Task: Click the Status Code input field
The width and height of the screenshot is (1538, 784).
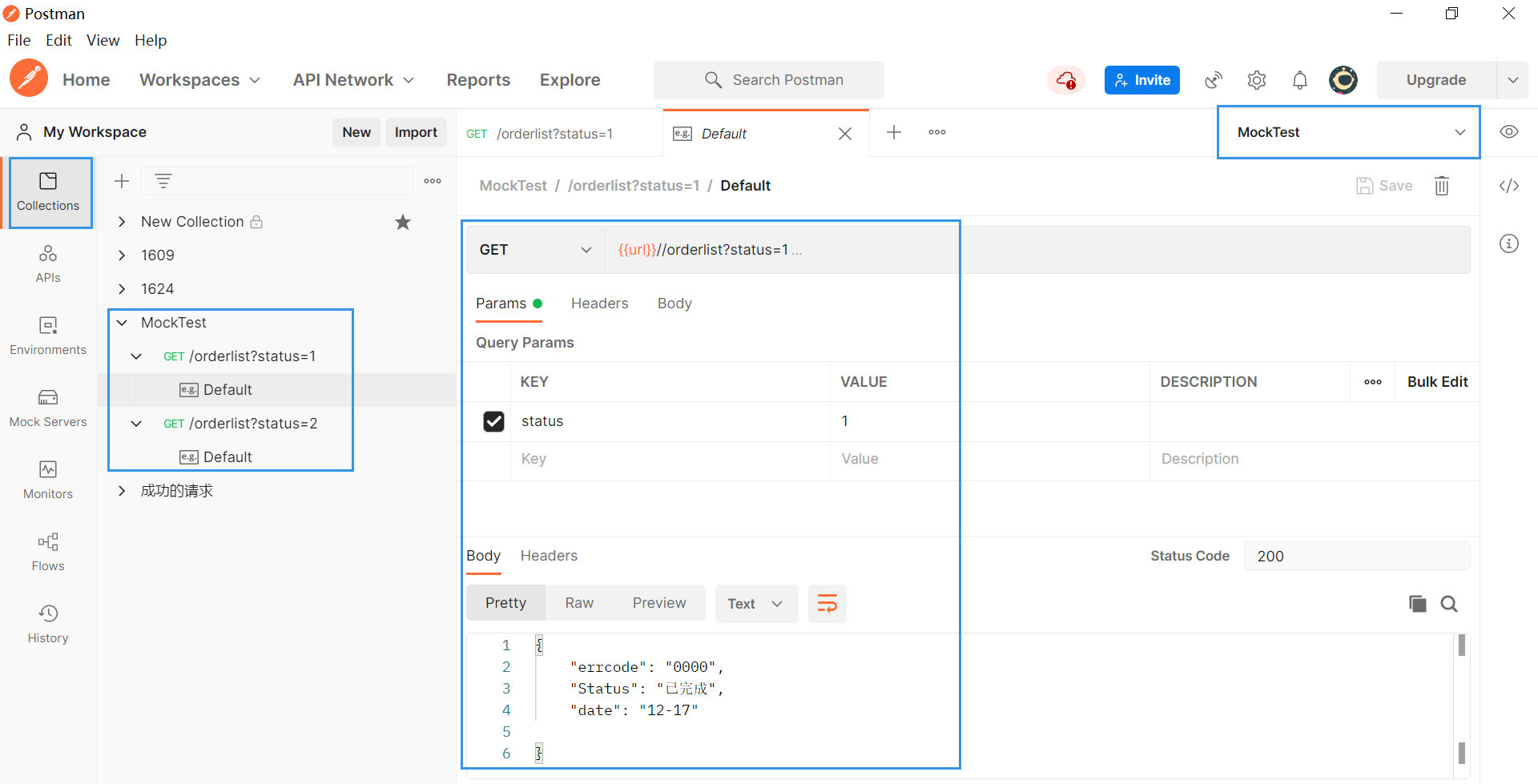Action: click(x=1357, y=556)
